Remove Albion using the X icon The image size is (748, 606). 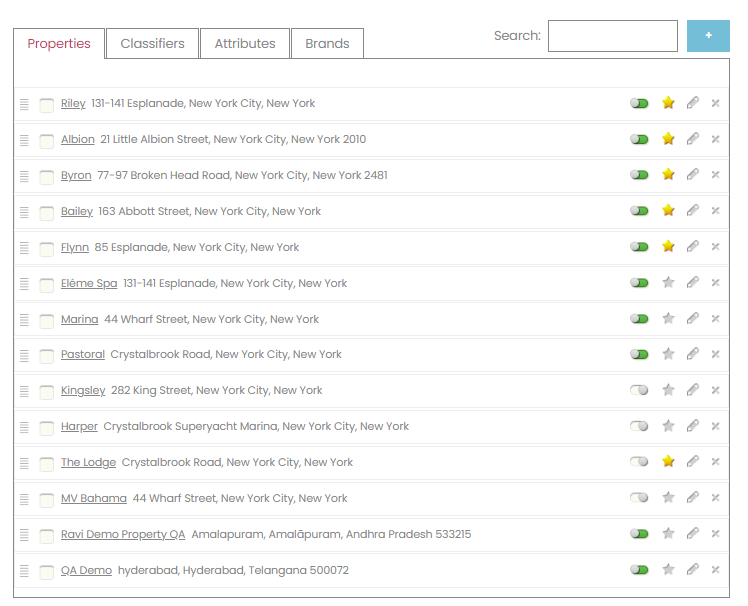[715, 139]
